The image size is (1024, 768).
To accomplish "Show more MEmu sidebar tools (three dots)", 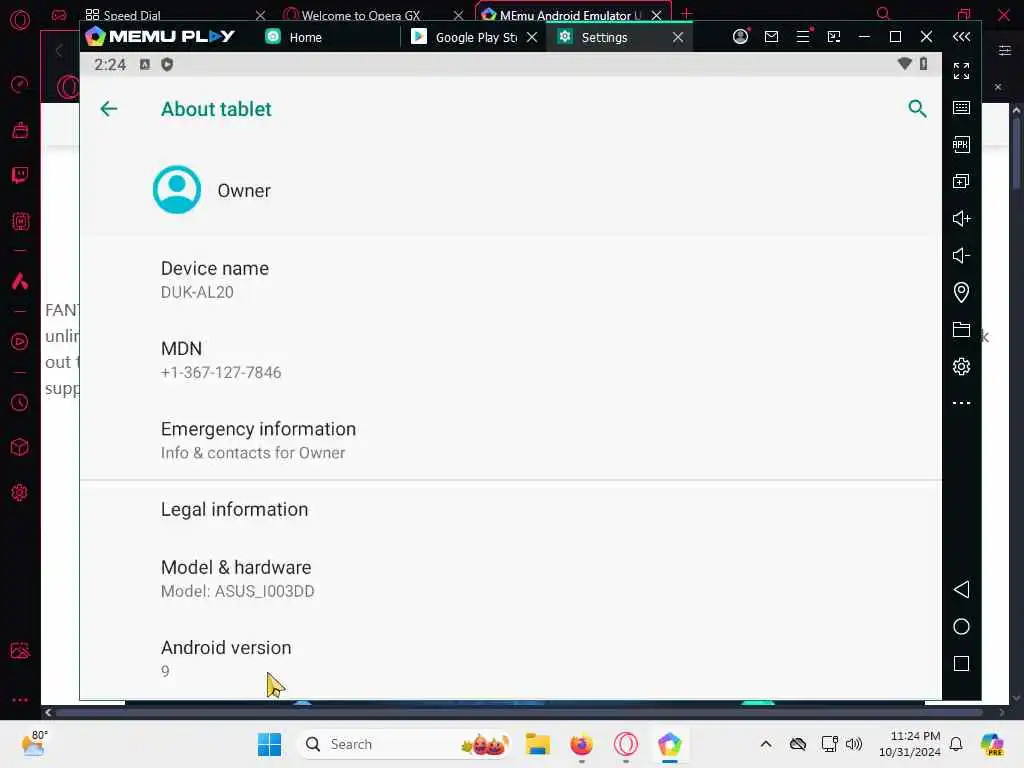I will coord(961,403).
